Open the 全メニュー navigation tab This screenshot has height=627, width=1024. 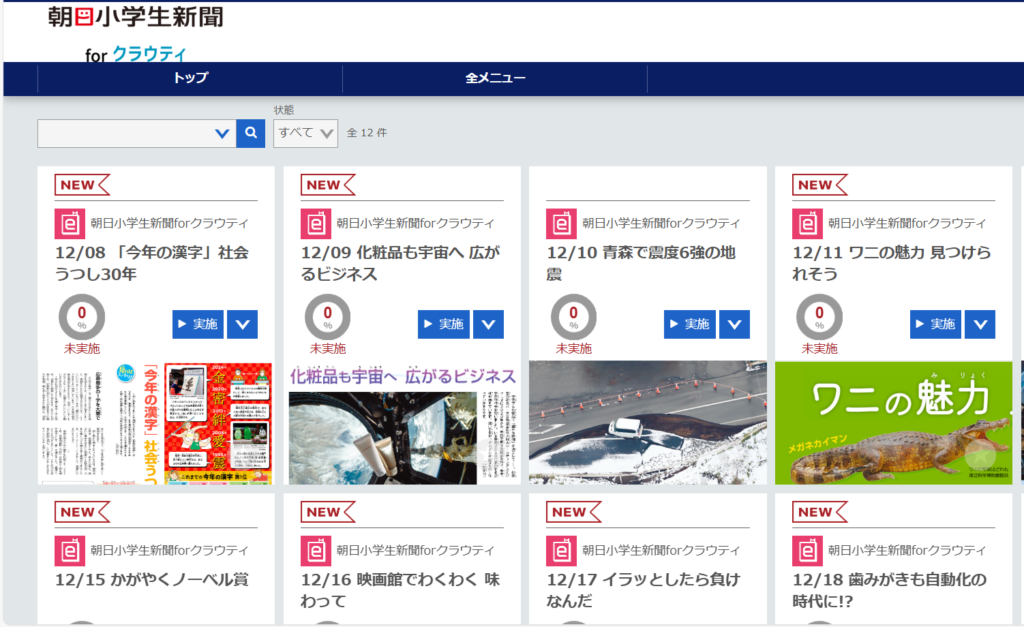495,78
